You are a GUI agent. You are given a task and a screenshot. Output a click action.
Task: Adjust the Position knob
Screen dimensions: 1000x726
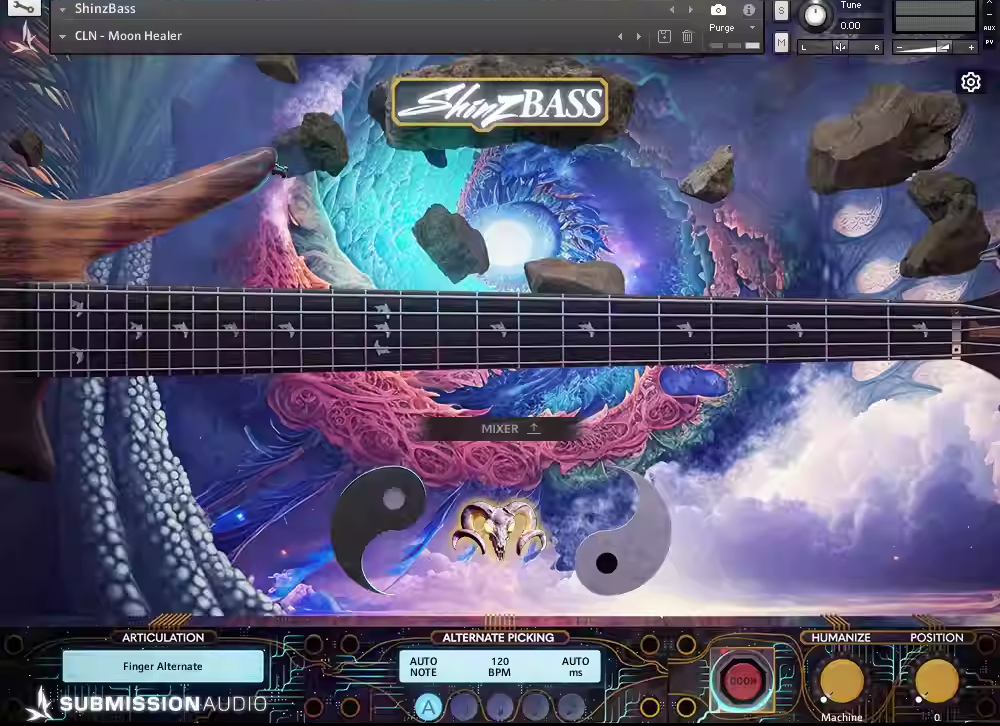click(x=936, y=681)
